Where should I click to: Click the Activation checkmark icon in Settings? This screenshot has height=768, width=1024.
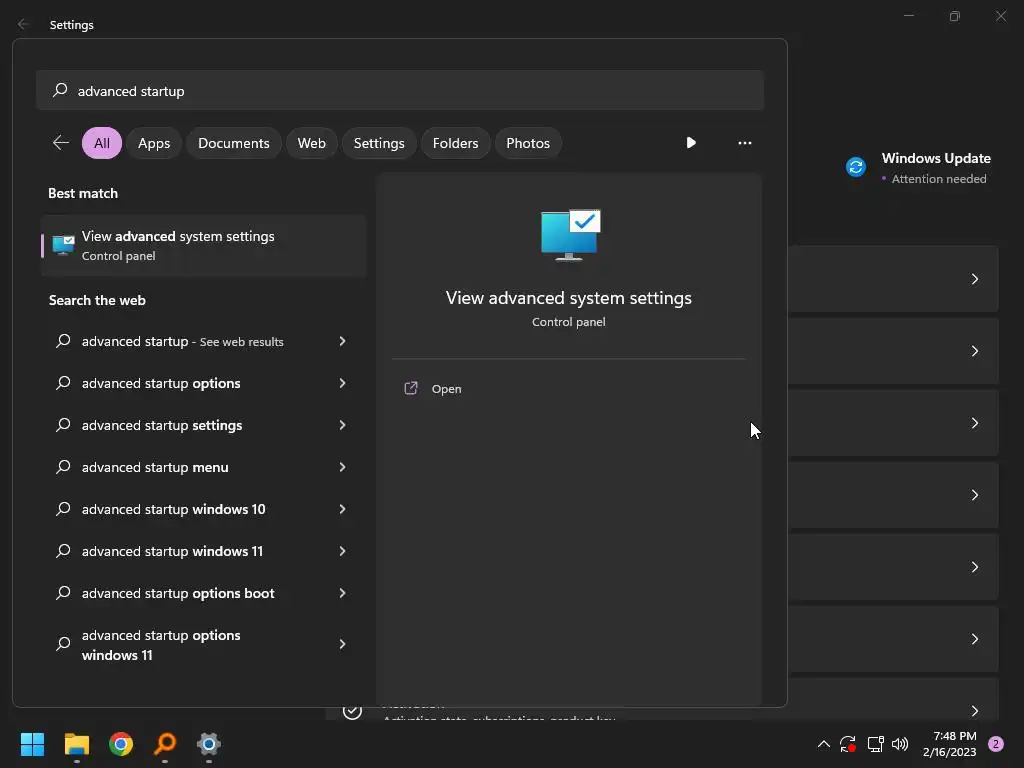coord(352,711)
